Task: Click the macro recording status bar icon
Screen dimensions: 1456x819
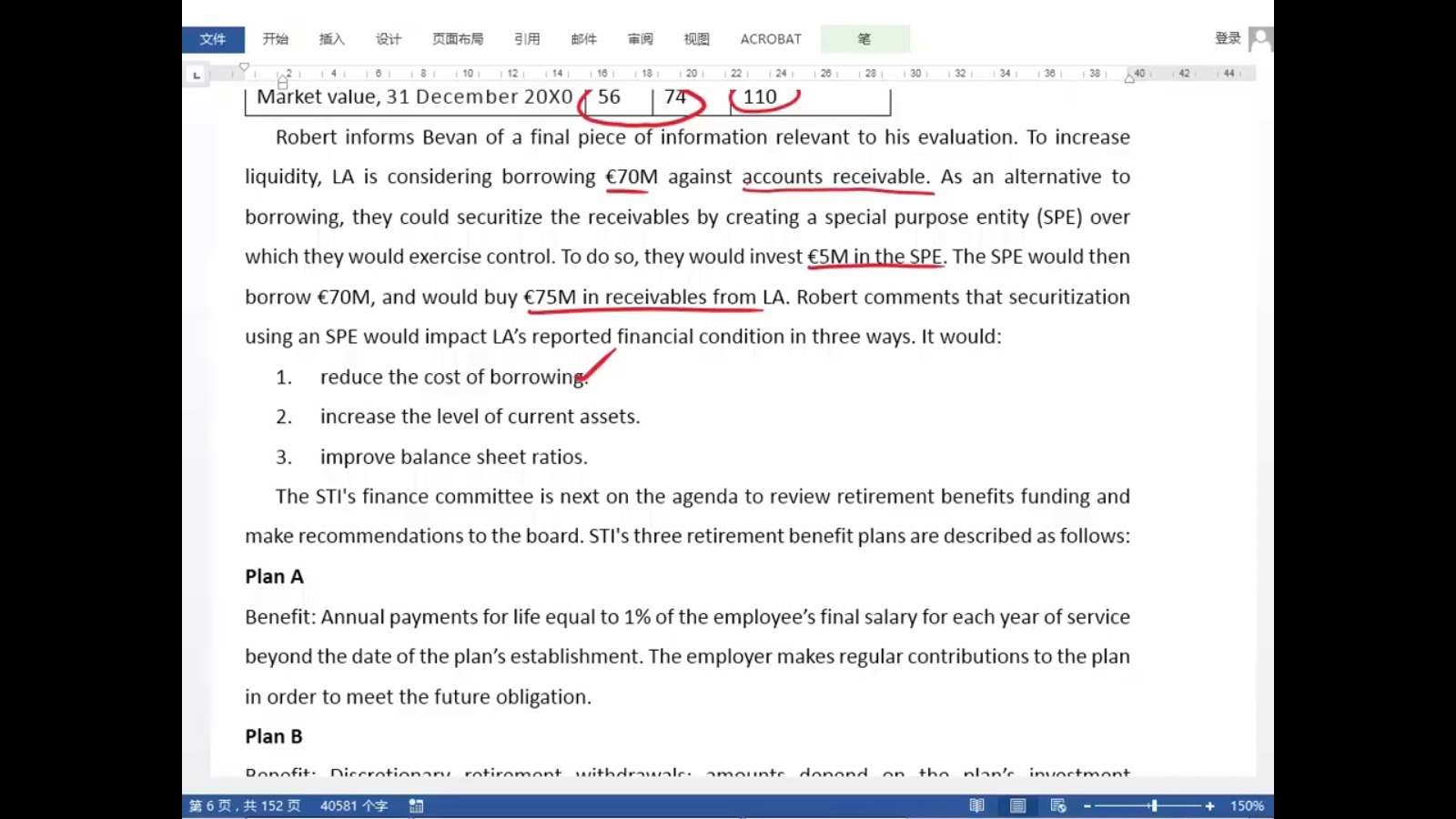Action: click(x=416, y=805)
